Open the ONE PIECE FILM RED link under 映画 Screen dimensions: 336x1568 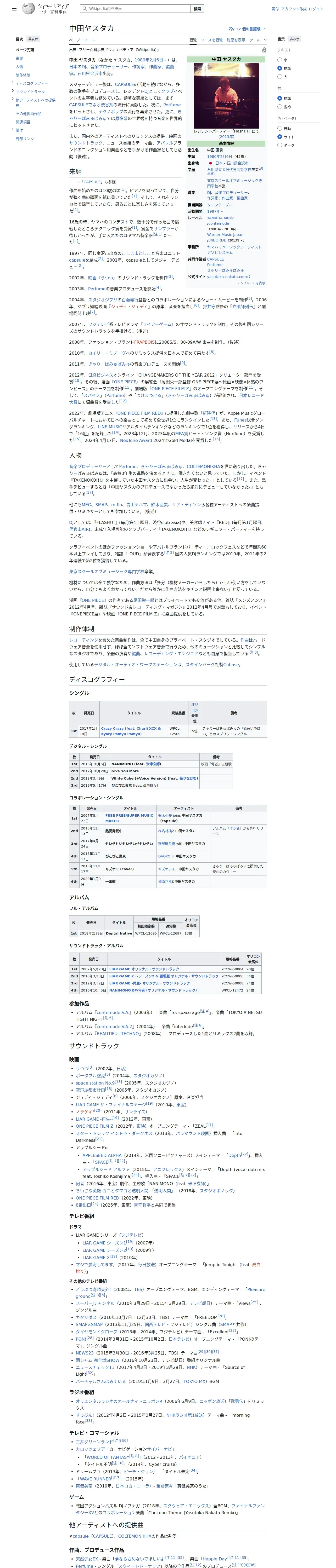click(98, 1198)
